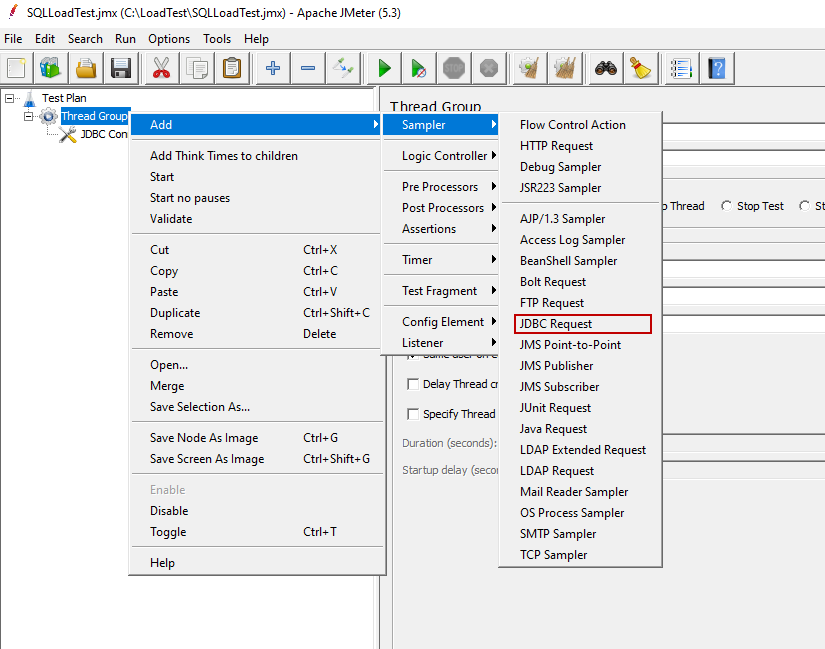
Task: Select Toggle in the context menu
Action: point(257,532)
